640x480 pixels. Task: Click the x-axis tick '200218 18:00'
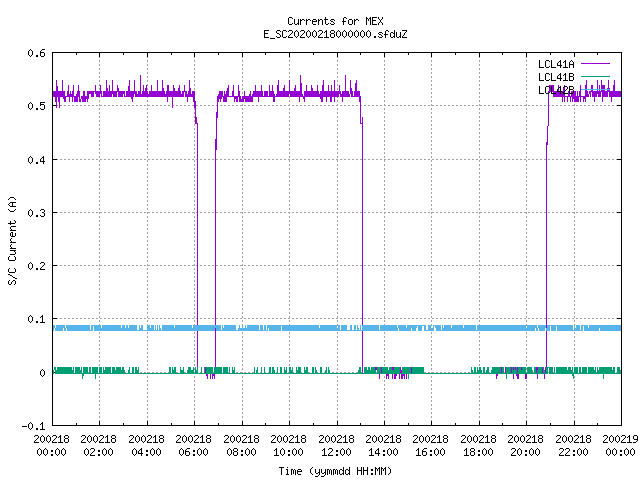click(478, 445)
